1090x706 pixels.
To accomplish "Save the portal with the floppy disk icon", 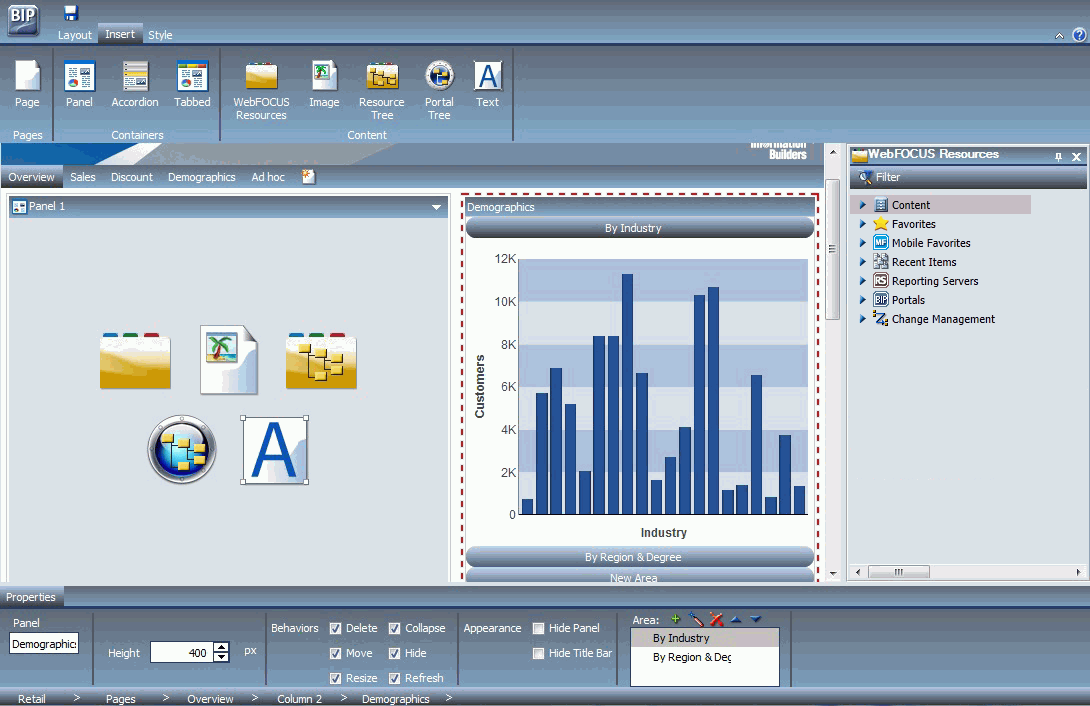I will pos(71,13).
